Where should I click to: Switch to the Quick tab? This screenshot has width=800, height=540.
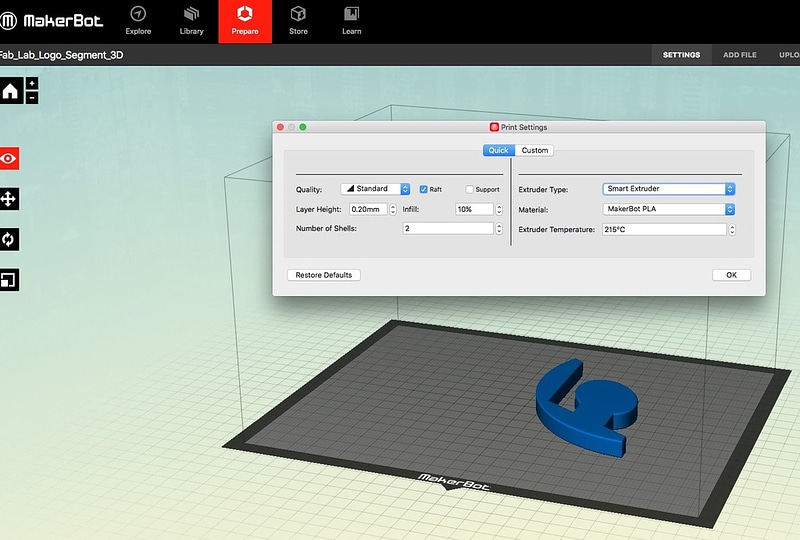tap(498, 150)
